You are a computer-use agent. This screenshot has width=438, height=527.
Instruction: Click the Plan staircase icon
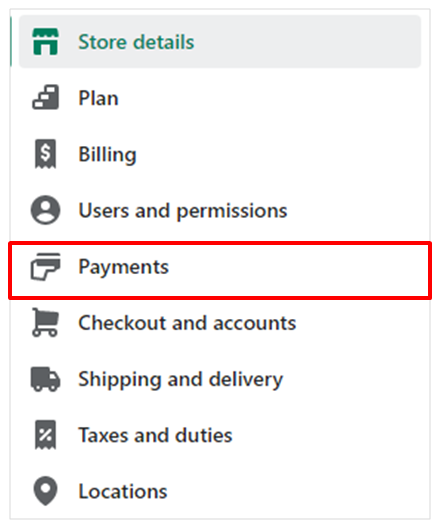(x=45, y=97)
